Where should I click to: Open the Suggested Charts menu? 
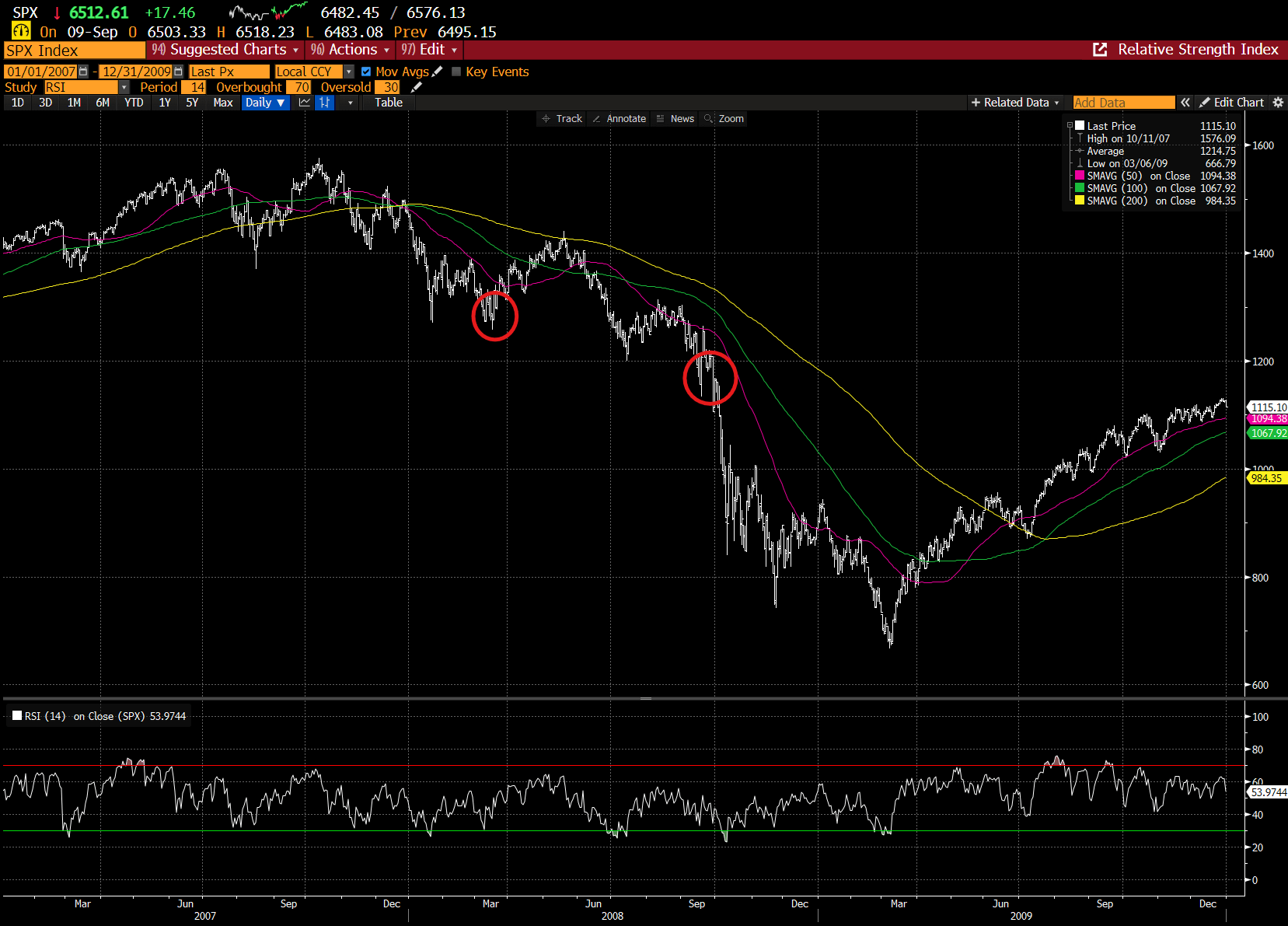(225, 50)
